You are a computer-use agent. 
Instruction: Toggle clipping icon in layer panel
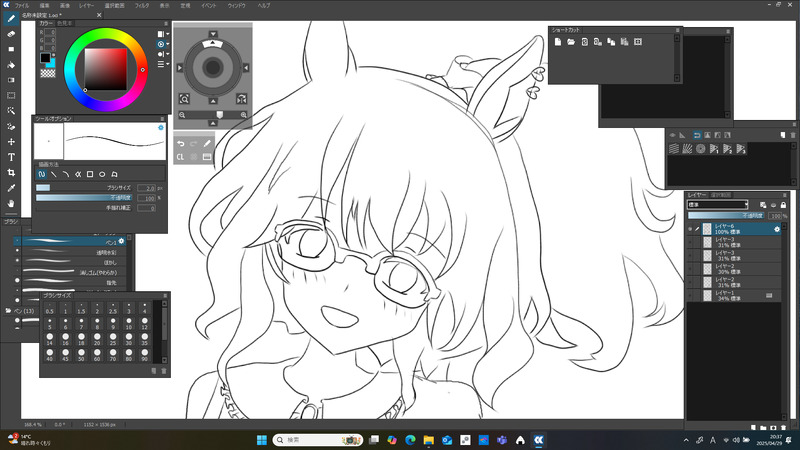pyautogui.click(x=773, y=205)
